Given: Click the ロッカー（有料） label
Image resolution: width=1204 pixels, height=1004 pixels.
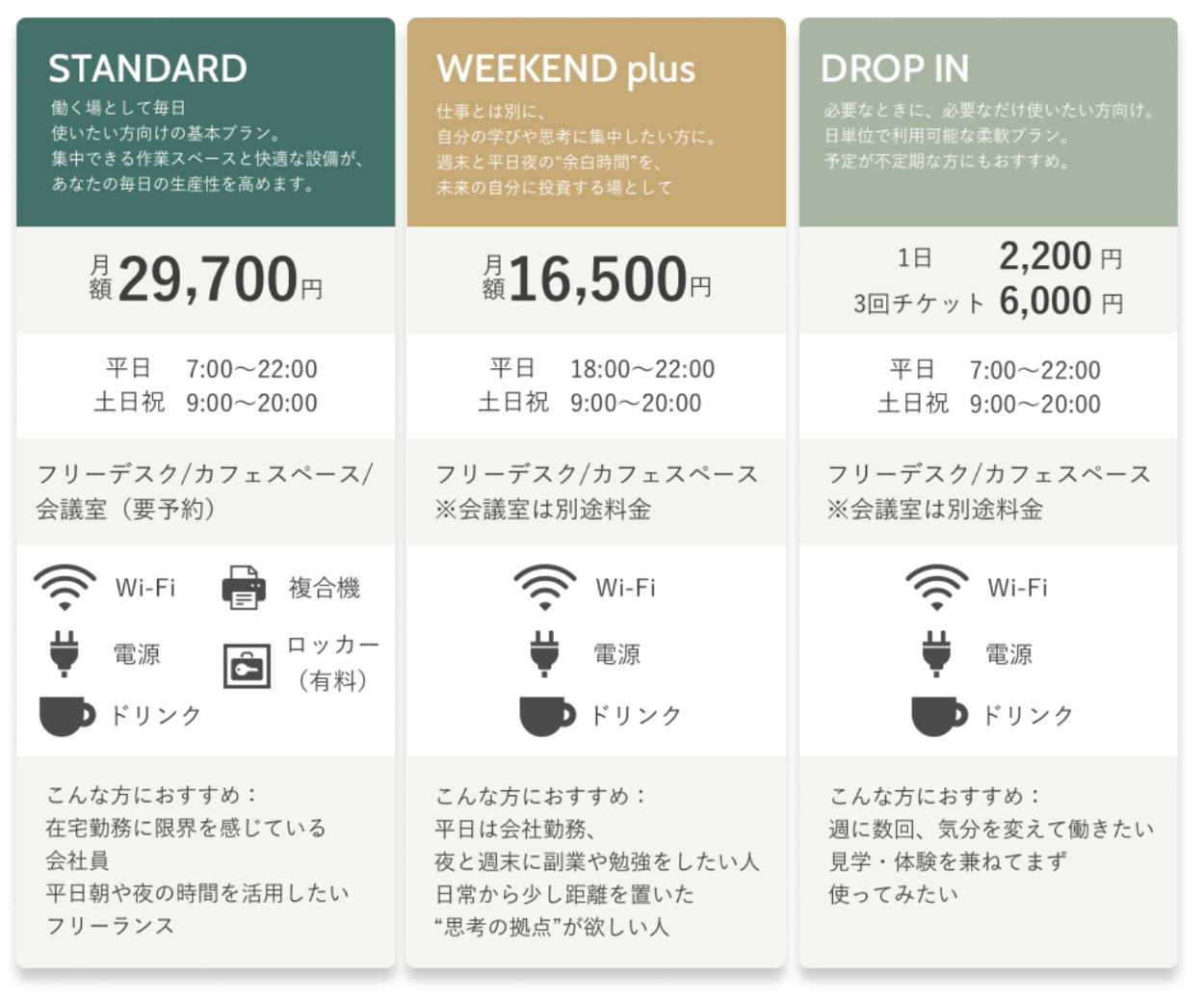Looking at the screenshot, I should (333, 663).
